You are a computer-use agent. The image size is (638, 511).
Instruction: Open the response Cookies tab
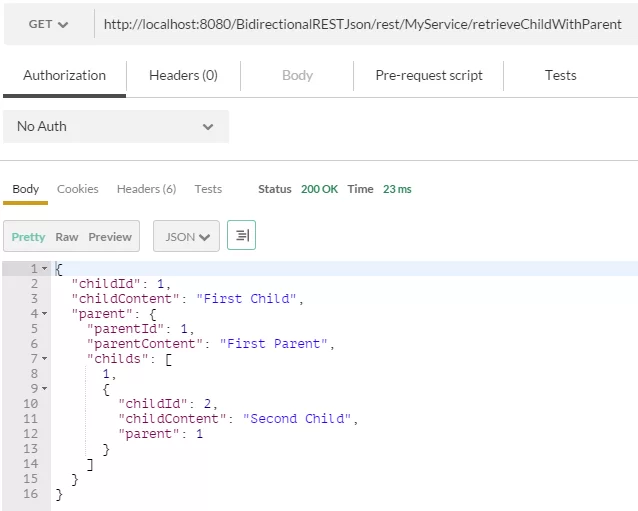[78, 189]
